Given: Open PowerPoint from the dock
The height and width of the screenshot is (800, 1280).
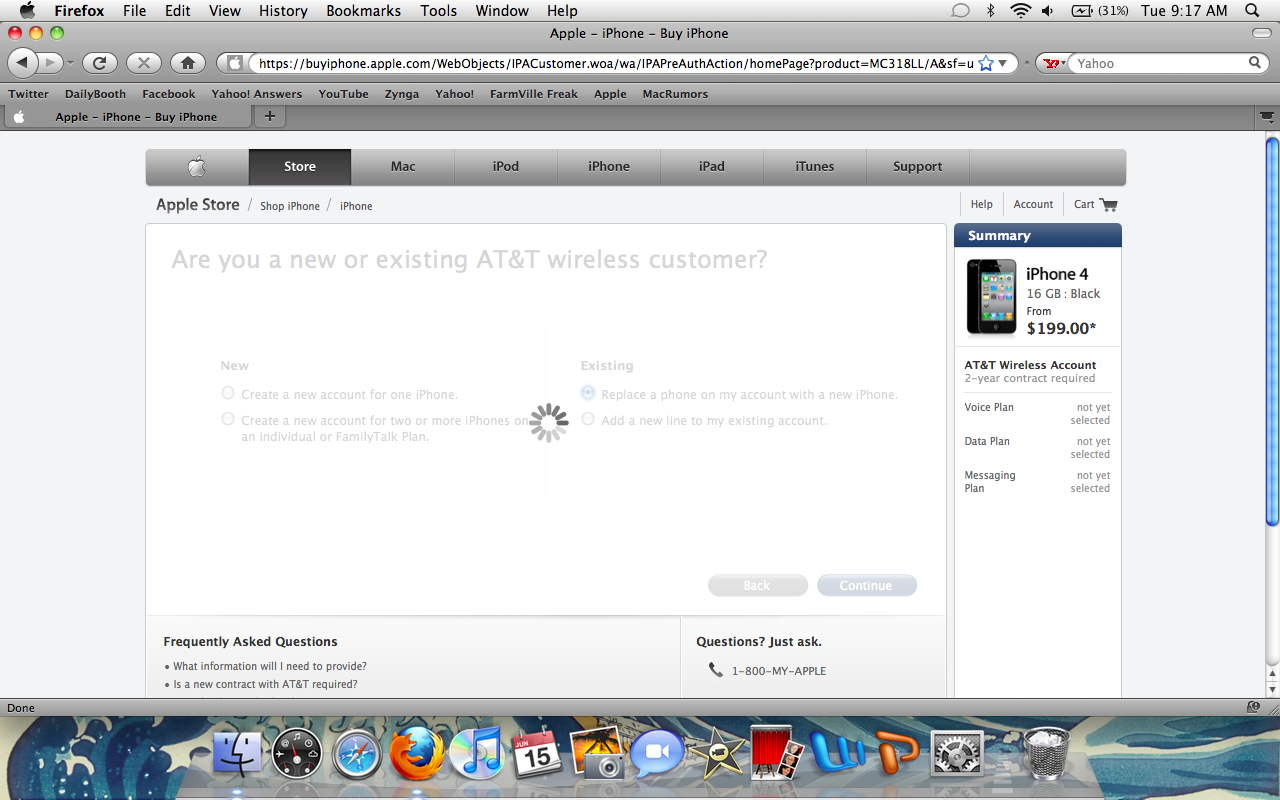Looking at the screenshot, I should (897, 753).
